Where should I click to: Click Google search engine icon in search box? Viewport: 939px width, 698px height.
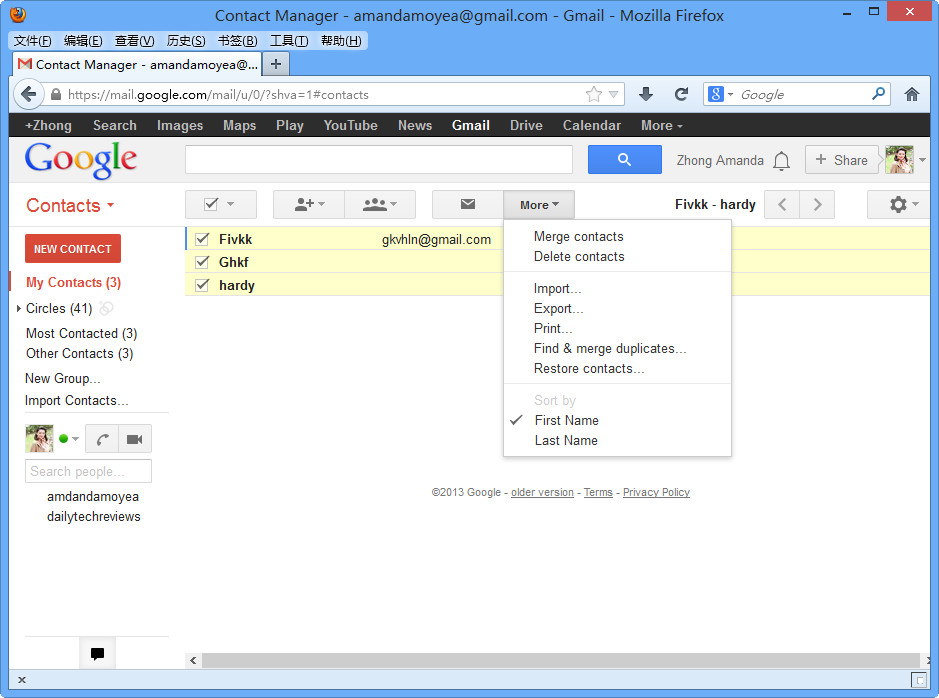coord(716,94)
